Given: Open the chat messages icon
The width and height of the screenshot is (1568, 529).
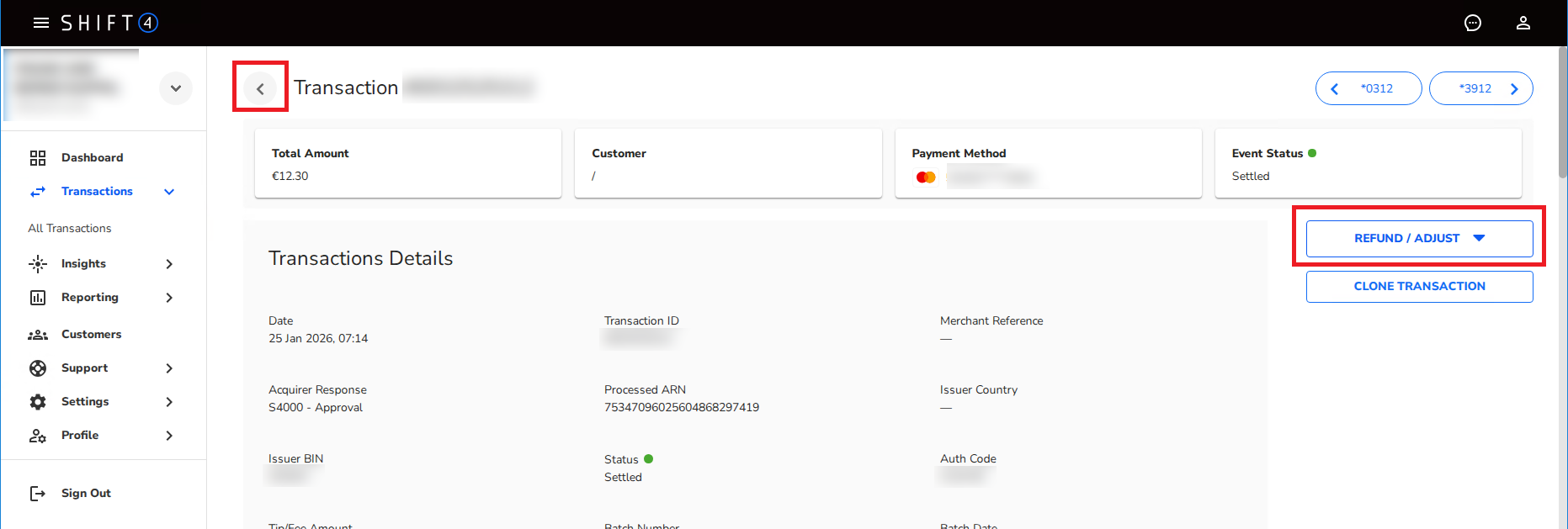Looking at the screenshot, I should (1473, 23).
